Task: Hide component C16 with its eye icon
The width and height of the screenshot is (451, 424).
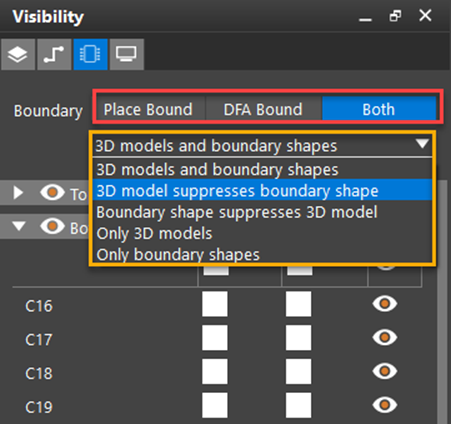Action: [x=385, y=304]
